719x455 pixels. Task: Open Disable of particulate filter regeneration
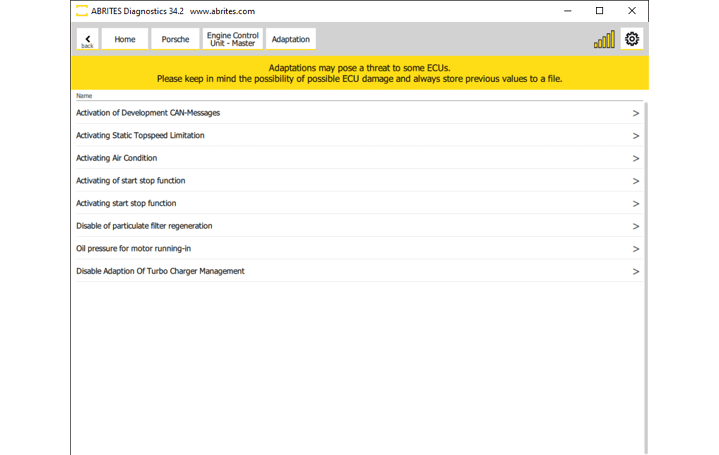(144, 226)
